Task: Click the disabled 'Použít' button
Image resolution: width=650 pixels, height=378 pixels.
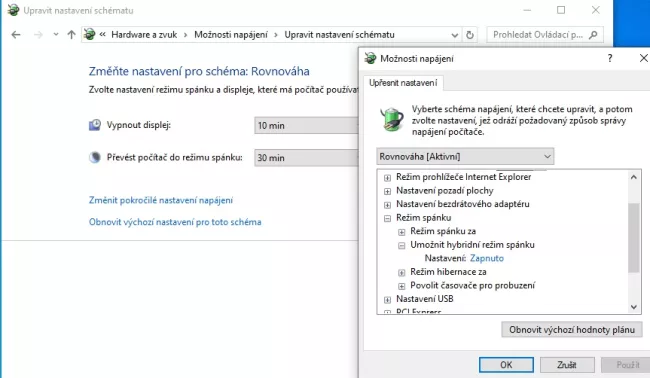Action: (x=627, y=365)
